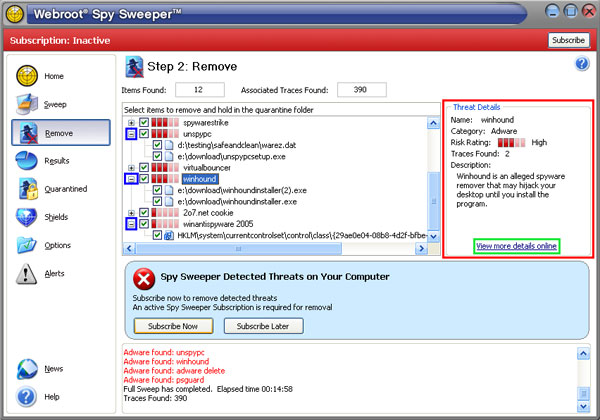Open the Results pie chart icon
The height and width of the screenshot is (420, 600).
point(27,161)
